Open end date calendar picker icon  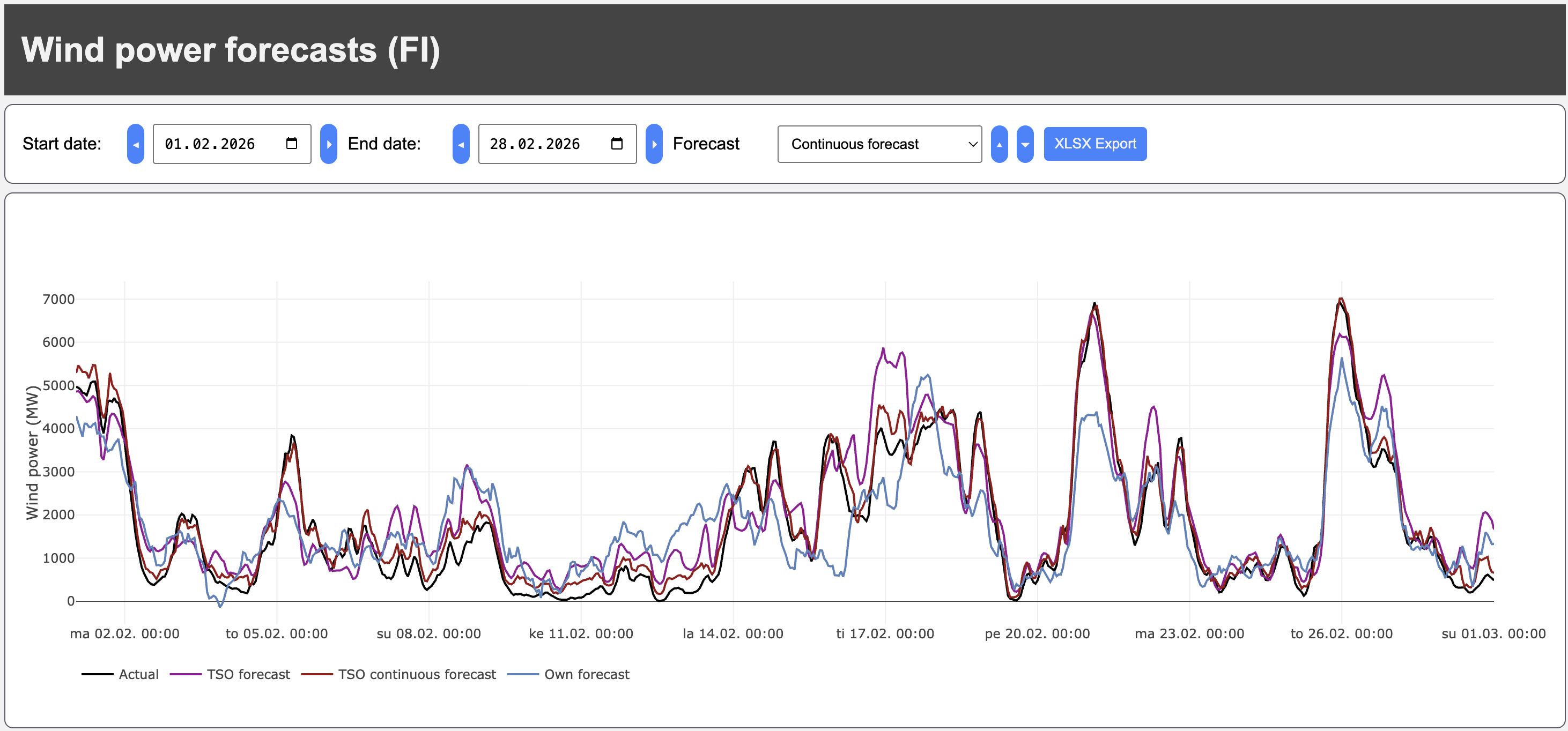point(617,144)
